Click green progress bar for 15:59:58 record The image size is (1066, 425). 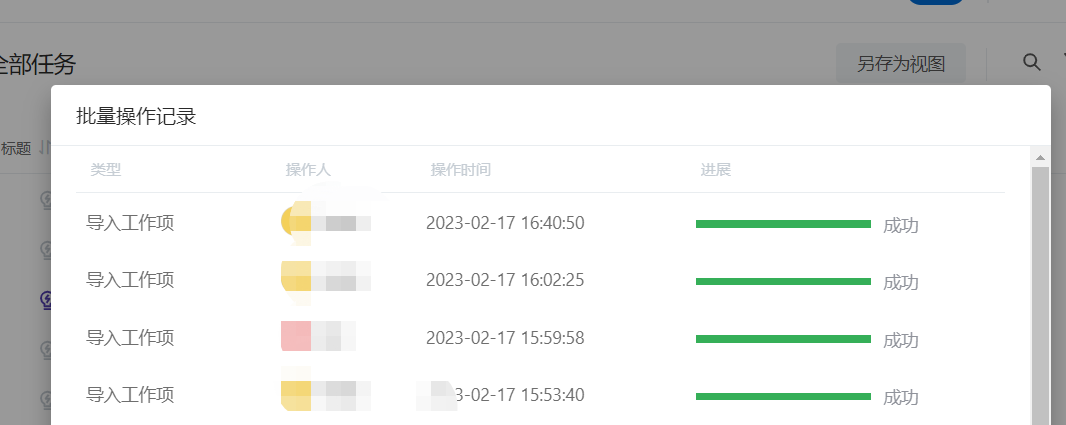point(783,339)
